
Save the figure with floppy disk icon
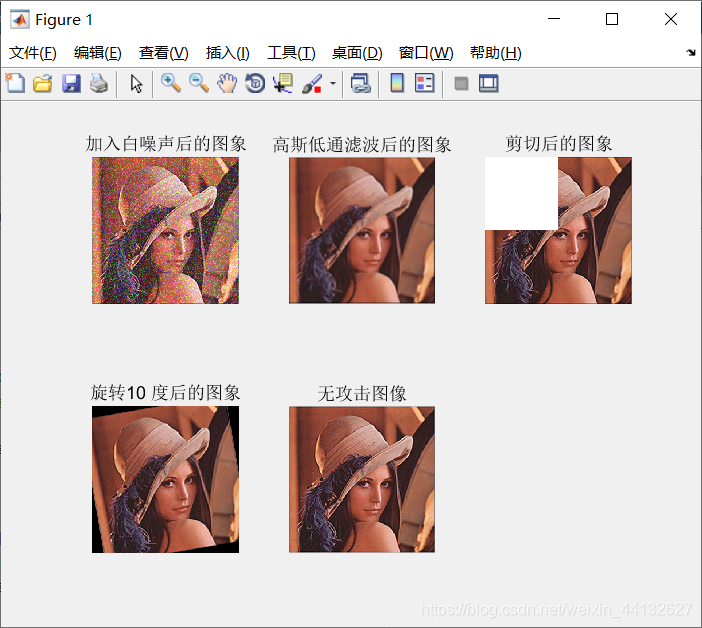click(71, 83)
